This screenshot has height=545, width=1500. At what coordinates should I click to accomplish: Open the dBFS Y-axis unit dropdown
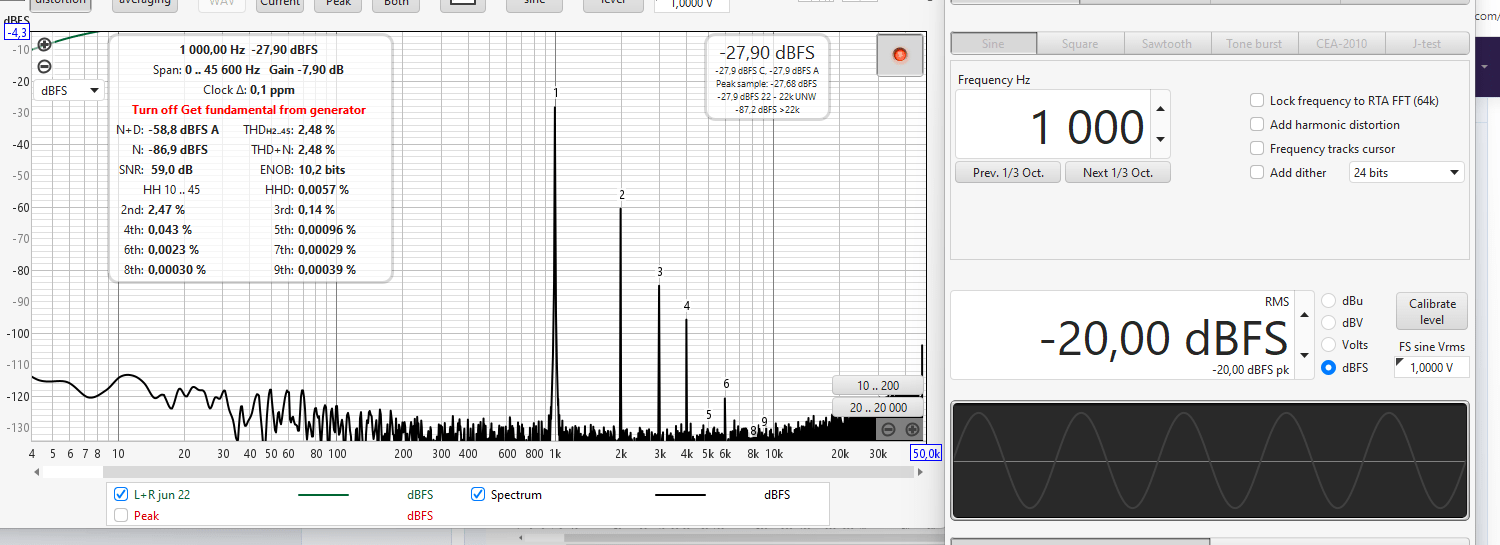(x=69, y=90)
